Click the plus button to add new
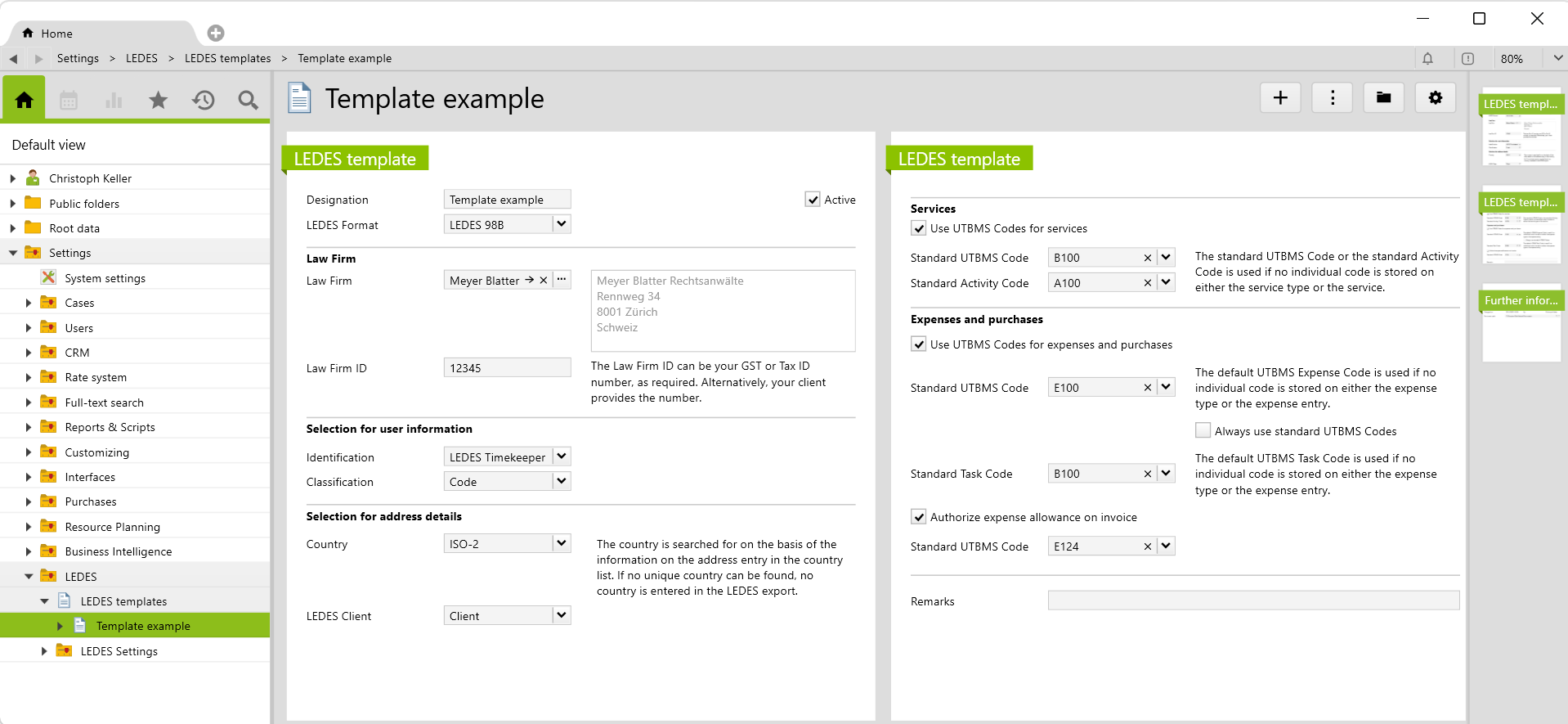The image size is (1568, 724). [1280, 98]
